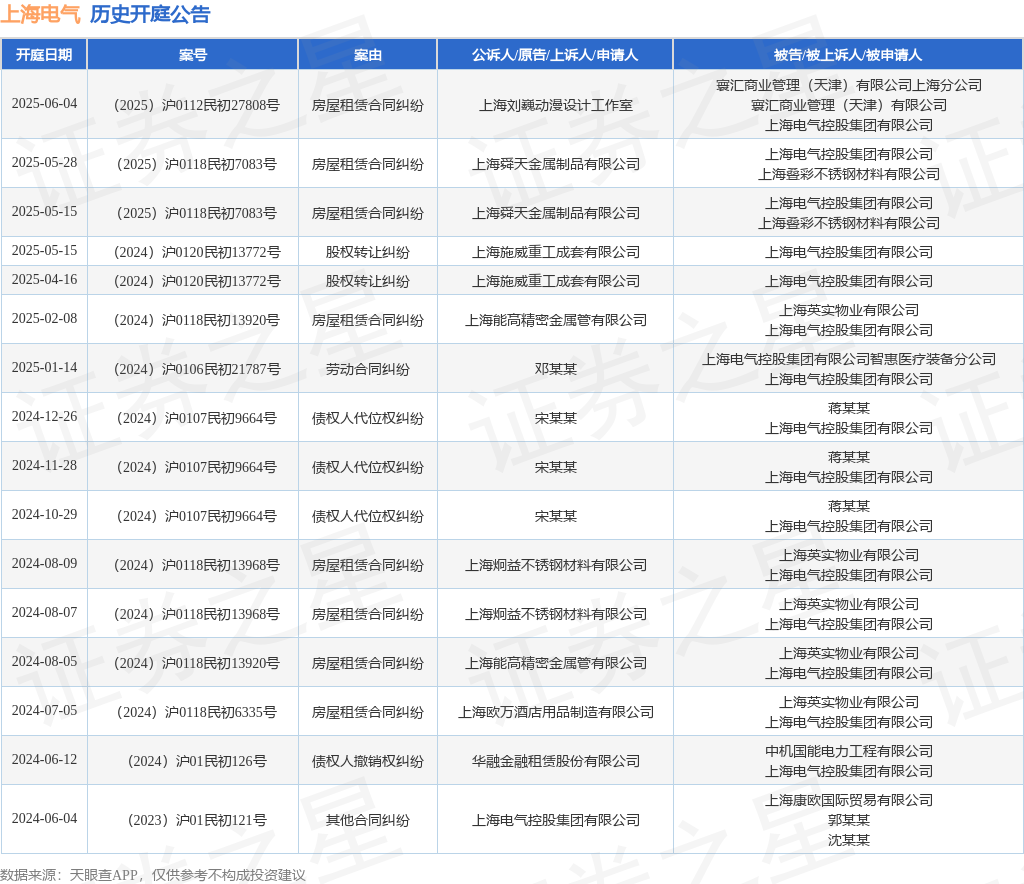
Task: Select the date 2025-05-28
Action: [x=44, y=163]
